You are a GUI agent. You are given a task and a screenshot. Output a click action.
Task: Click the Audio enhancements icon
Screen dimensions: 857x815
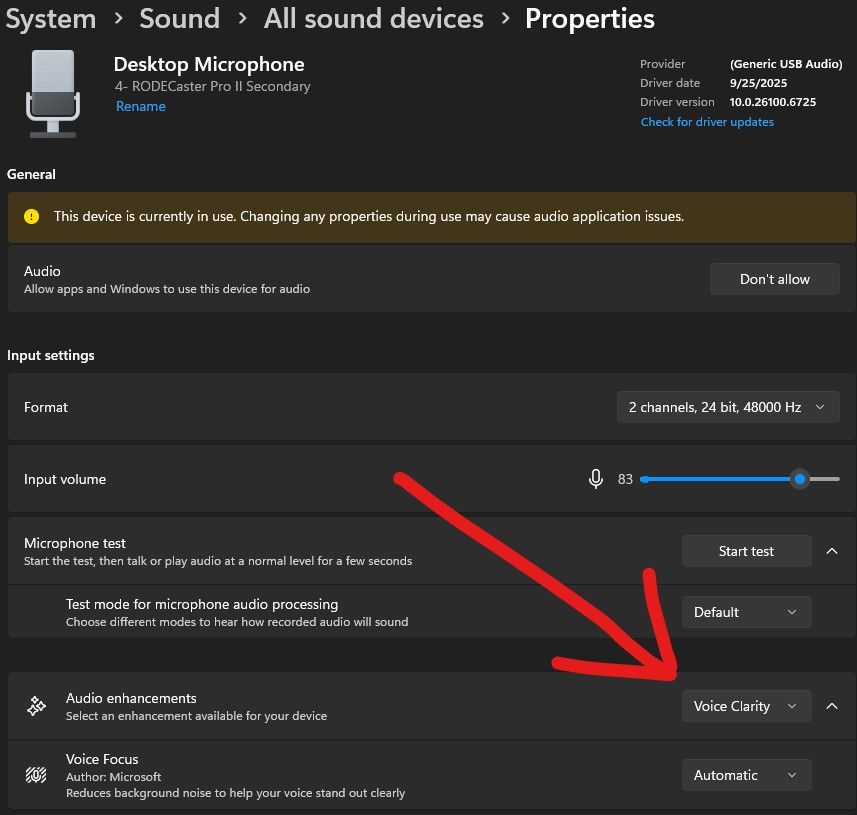click(x=36, y=705)
